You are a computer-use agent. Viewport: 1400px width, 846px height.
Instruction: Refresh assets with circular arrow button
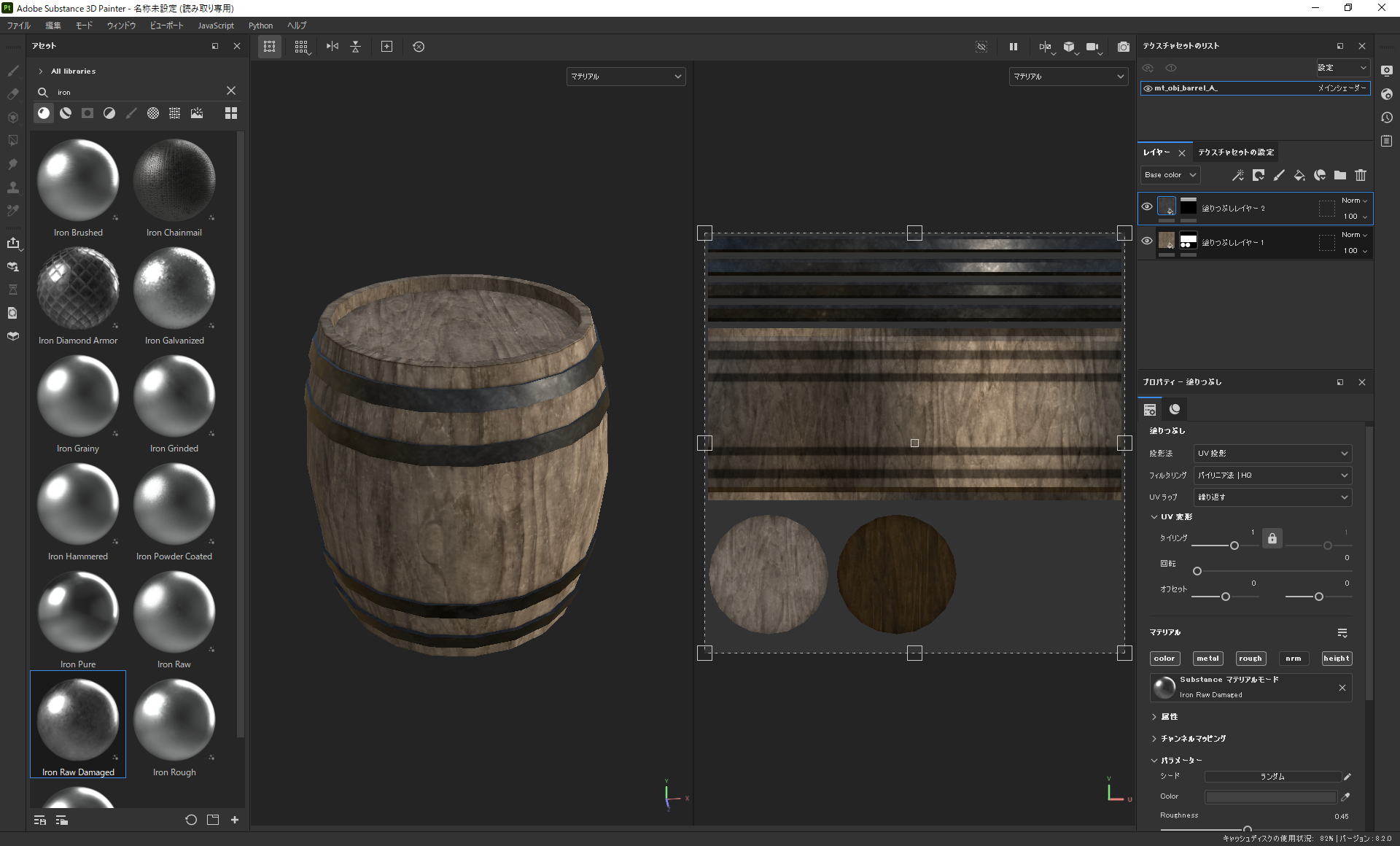click(191, 820)
